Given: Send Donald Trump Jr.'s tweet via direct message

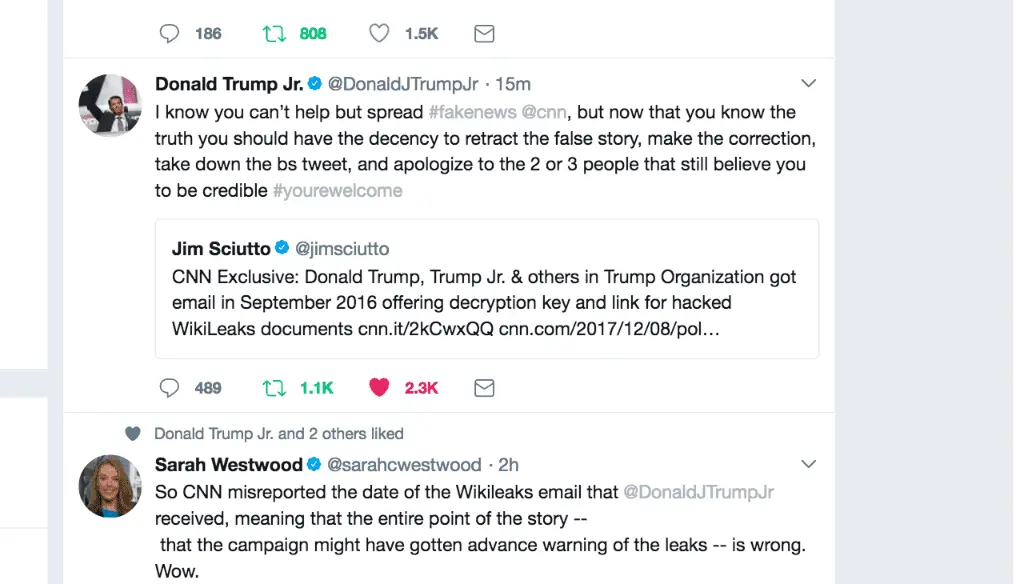Looking at the screenshot, I should point(484,387).
